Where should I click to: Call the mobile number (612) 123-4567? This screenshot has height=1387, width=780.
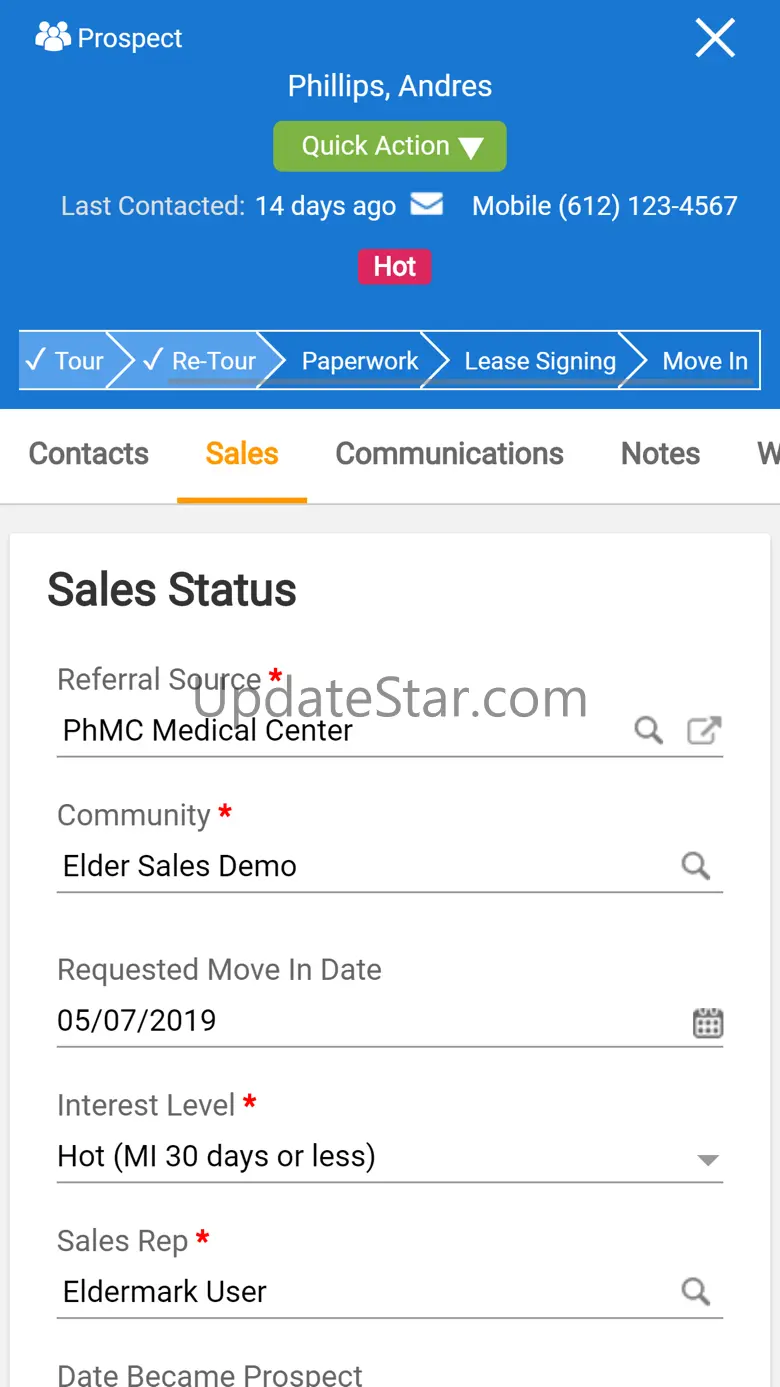tap(604, 206)
